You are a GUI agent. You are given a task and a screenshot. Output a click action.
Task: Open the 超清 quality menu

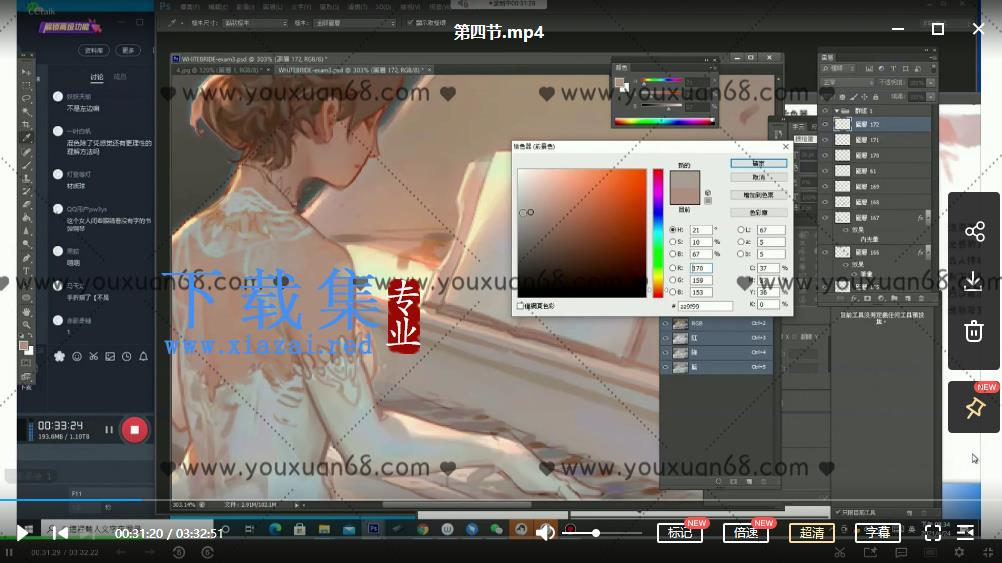click(x=812, y=533)
